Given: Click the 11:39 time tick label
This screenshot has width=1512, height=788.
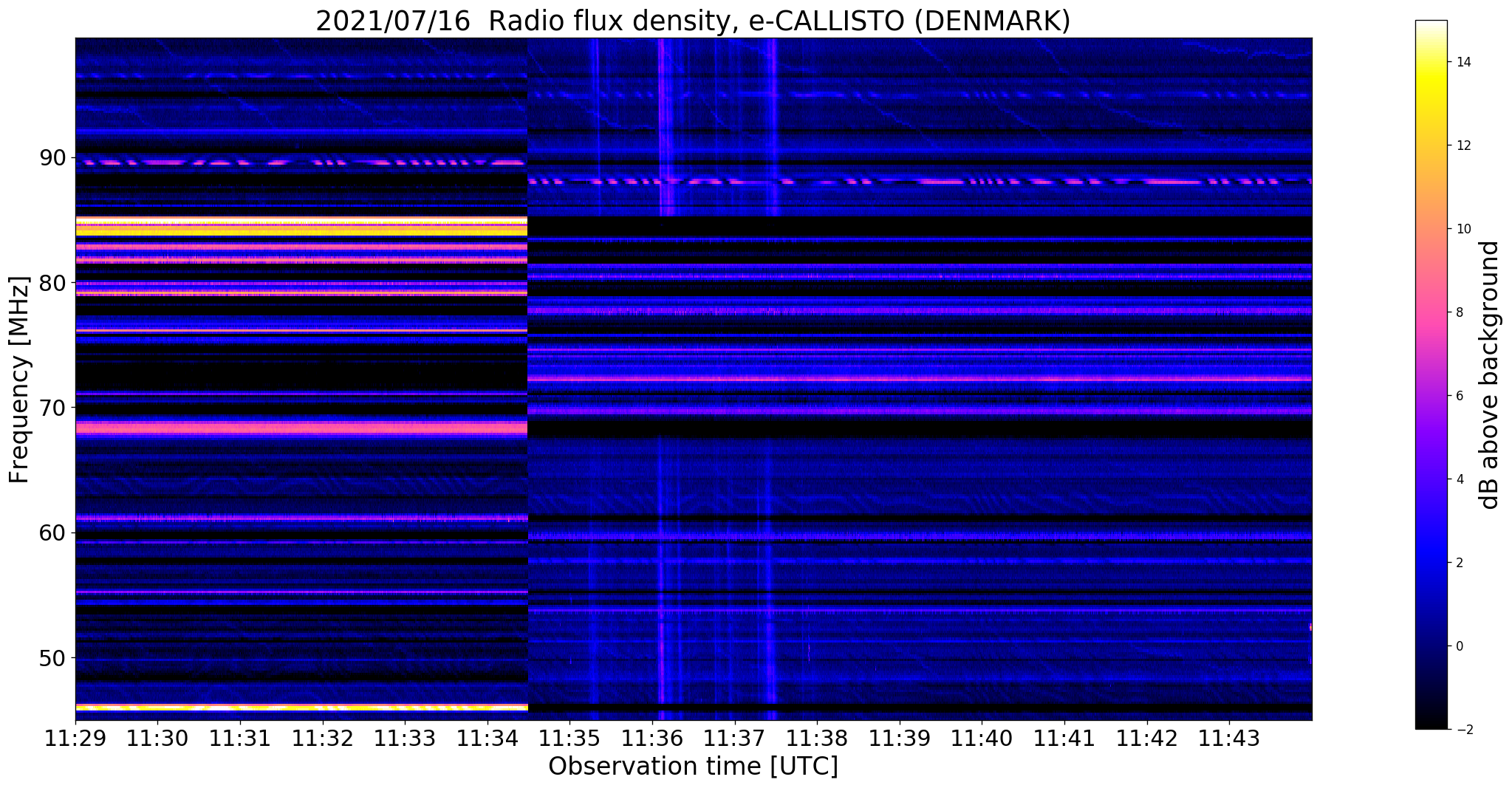Looking at the screenshot, I should (x=900, y=738).
